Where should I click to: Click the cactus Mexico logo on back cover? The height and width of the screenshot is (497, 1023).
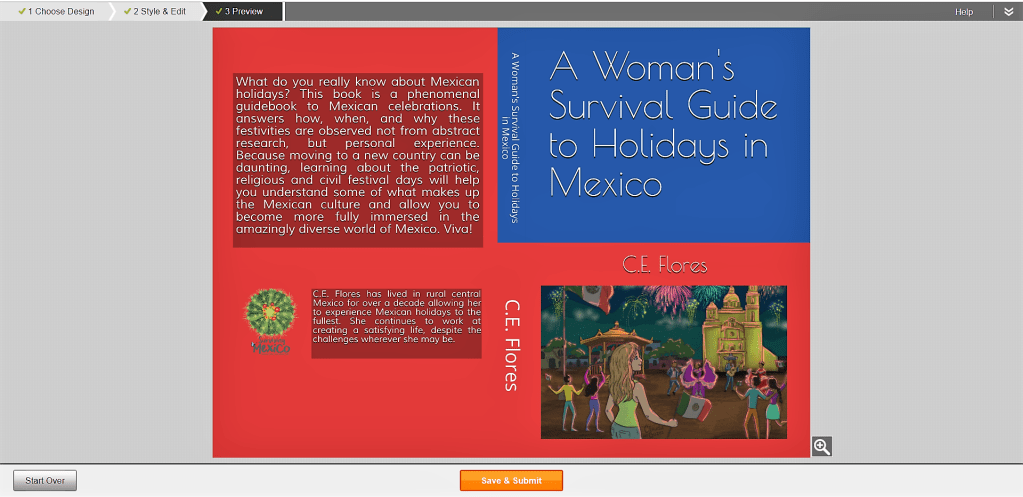(x=270, y=321)
